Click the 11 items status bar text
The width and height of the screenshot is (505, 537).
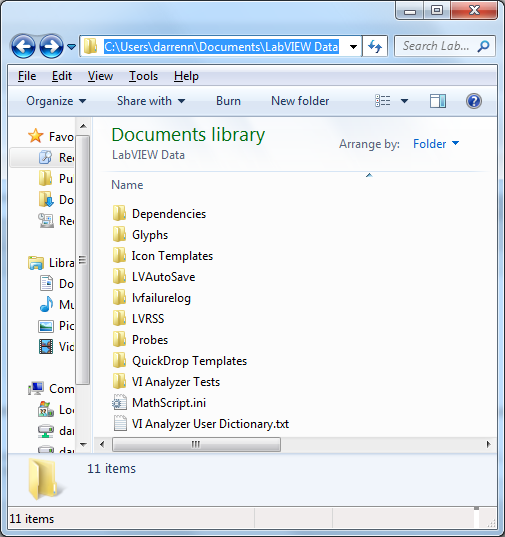[31, 519]
